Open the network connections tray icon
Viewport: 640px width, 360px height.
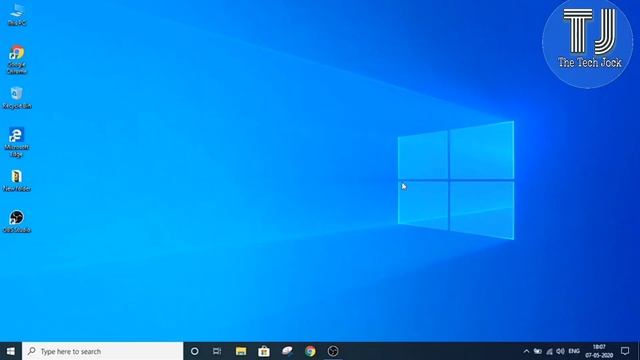coord(549,351)
